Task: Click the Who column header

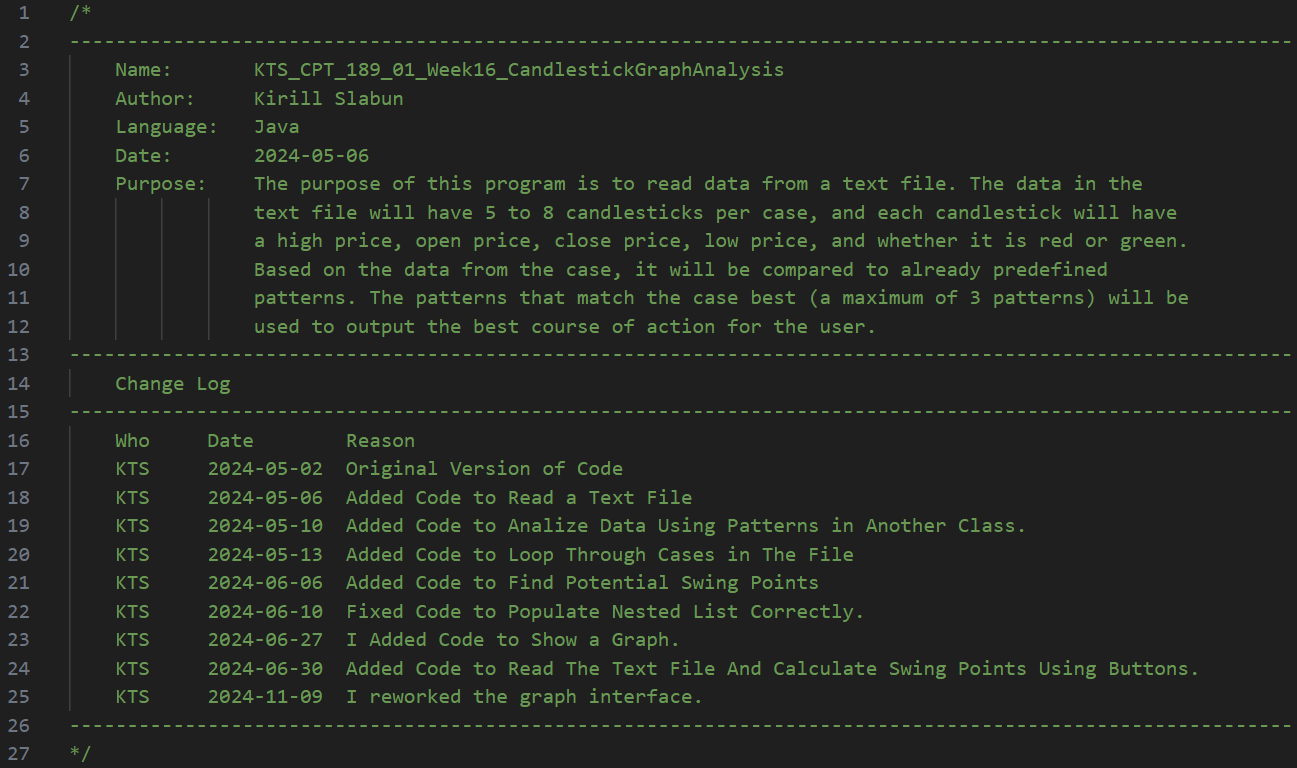Action: click(x=132, y=441)
